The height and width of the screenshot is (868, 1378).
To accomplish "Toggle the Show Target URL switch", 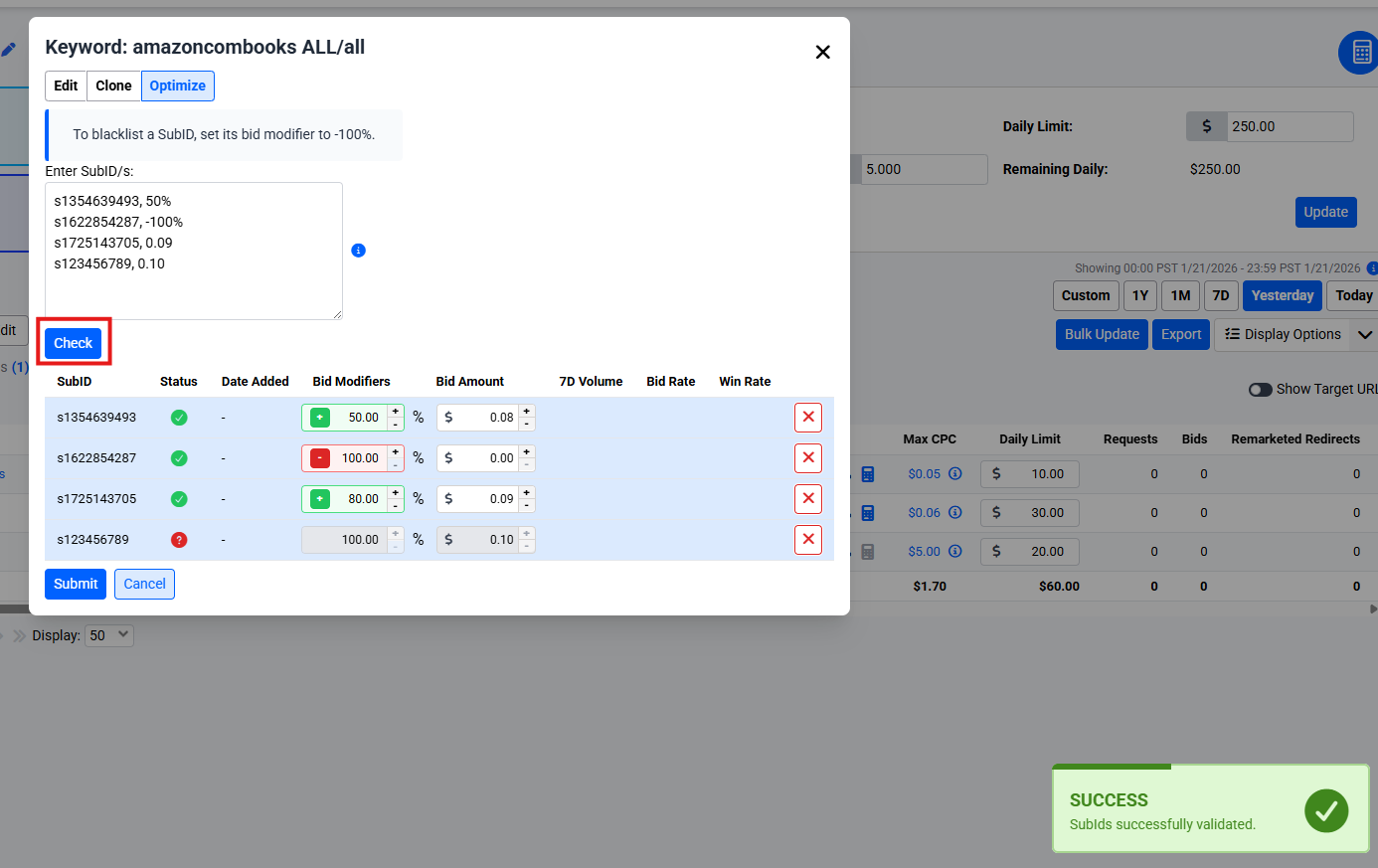I will (1260, 390).
